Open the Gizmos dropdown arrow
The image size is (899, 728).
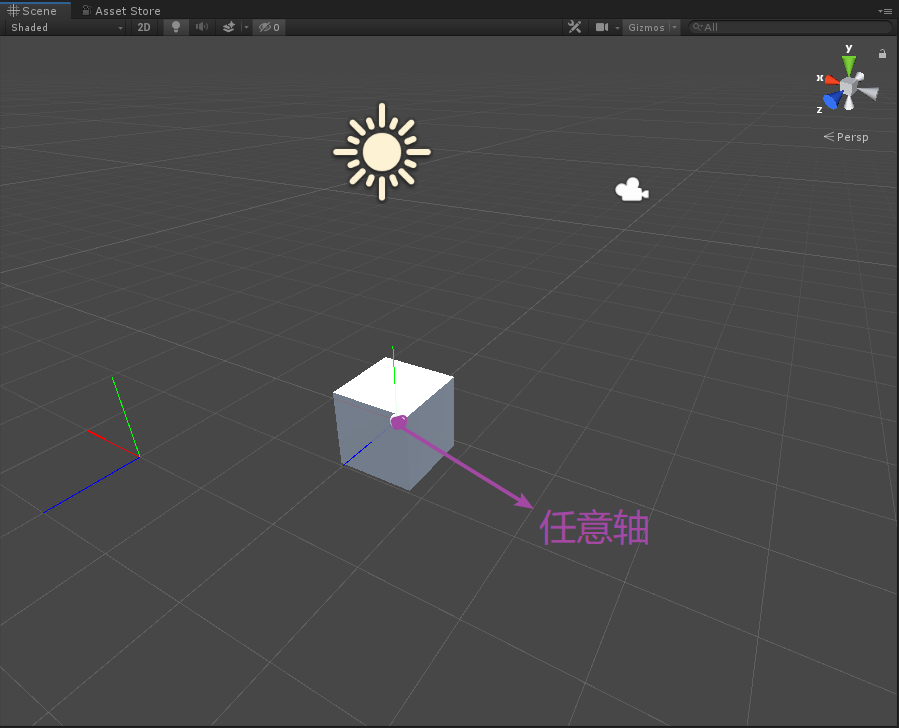pyautogui.click(x=674, y=28)
